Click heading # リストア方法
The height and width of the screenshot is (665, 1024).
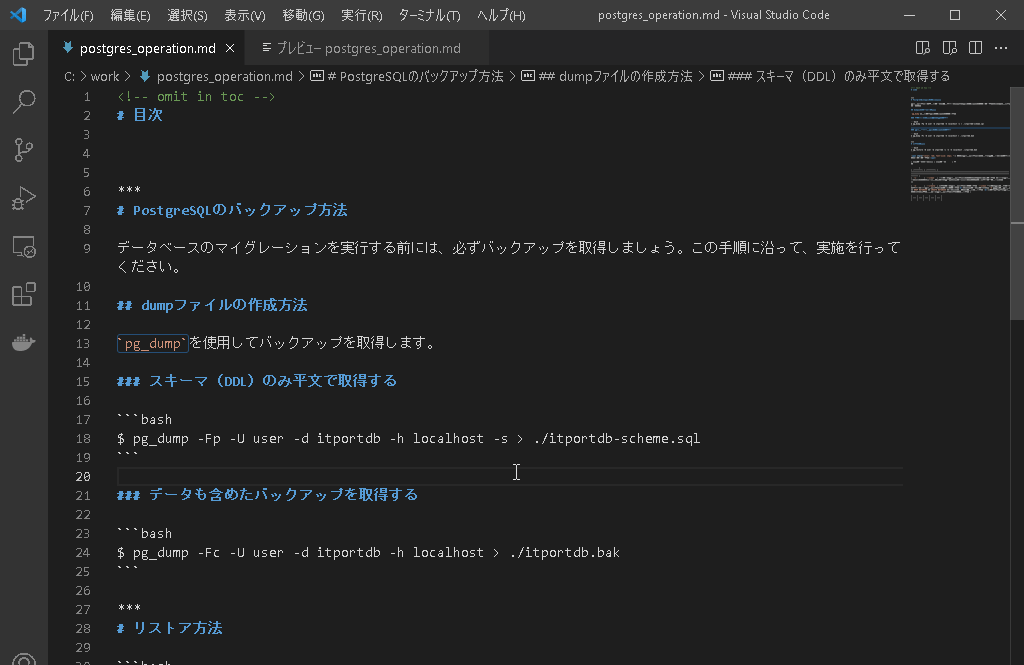[170, 628]
